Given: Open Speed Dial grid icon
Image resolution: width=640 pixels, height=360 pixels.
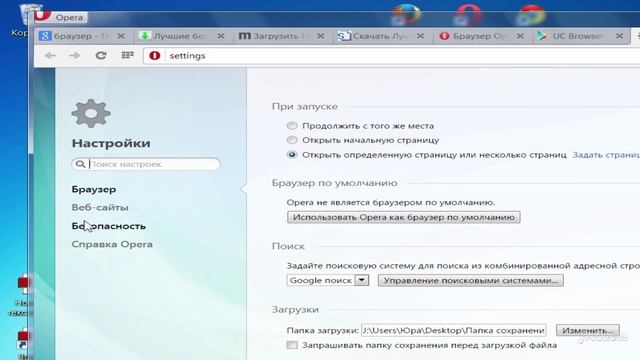Looking at the screenshot, I should 127,55.
